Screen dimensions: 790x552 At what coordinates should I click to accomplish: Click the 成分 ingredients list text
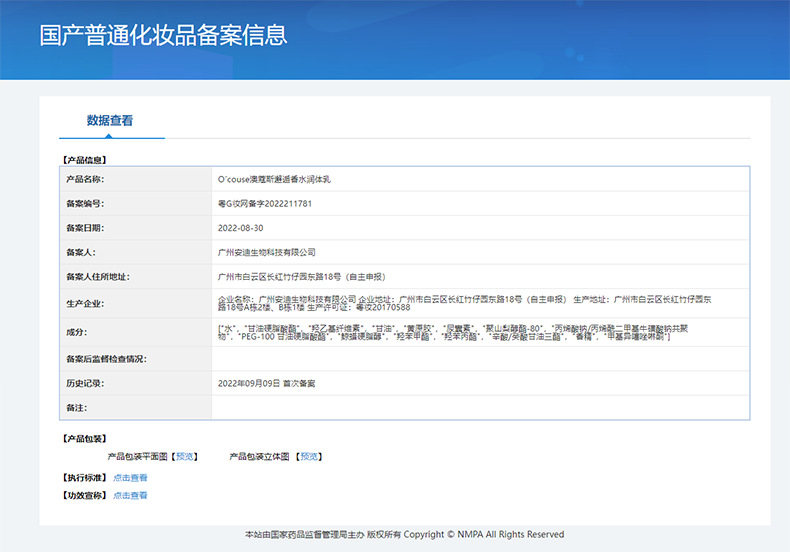click(452, 332)
